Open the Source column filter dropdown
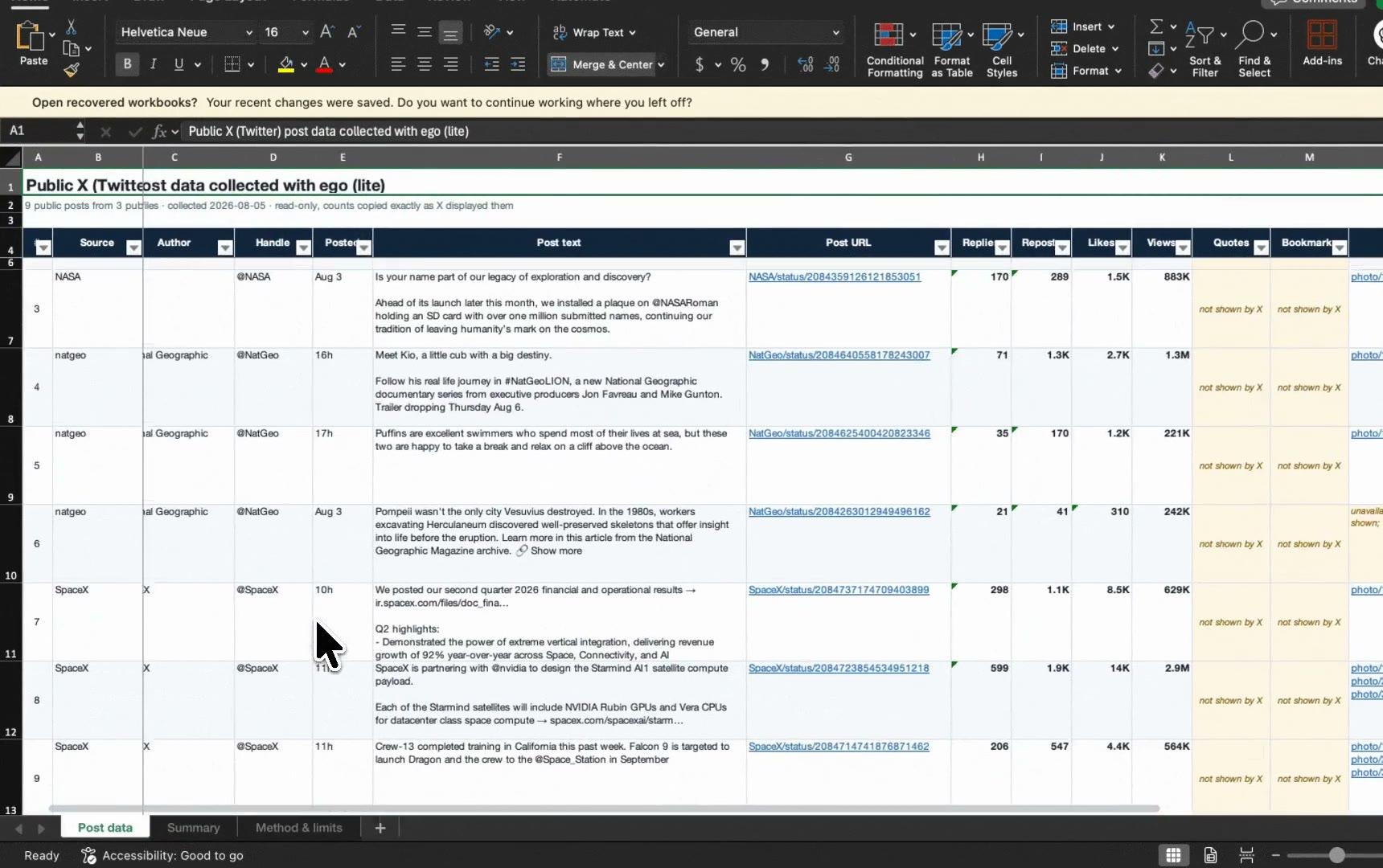 [x=134, y=248]
